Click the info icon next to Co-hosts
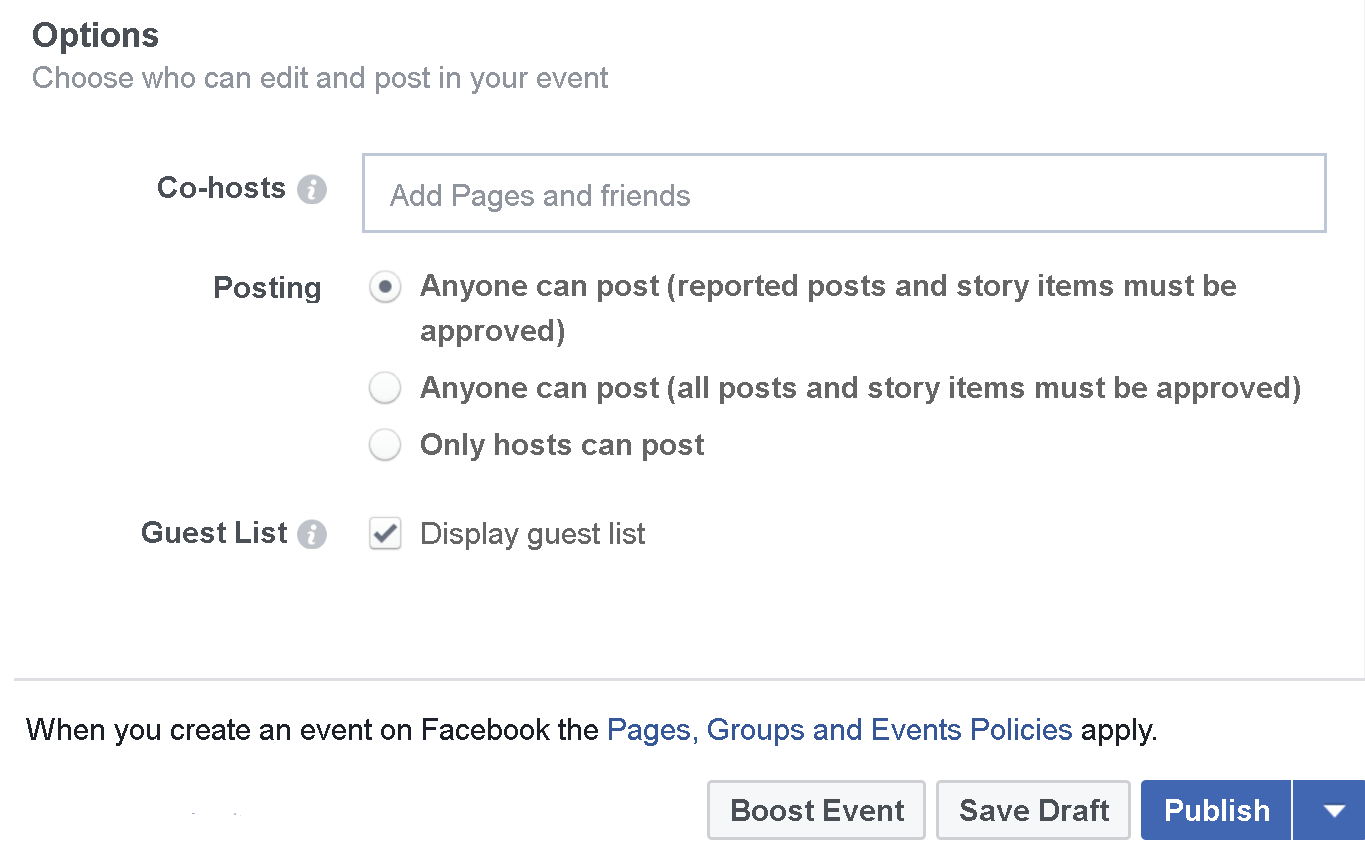 (312, 189)
